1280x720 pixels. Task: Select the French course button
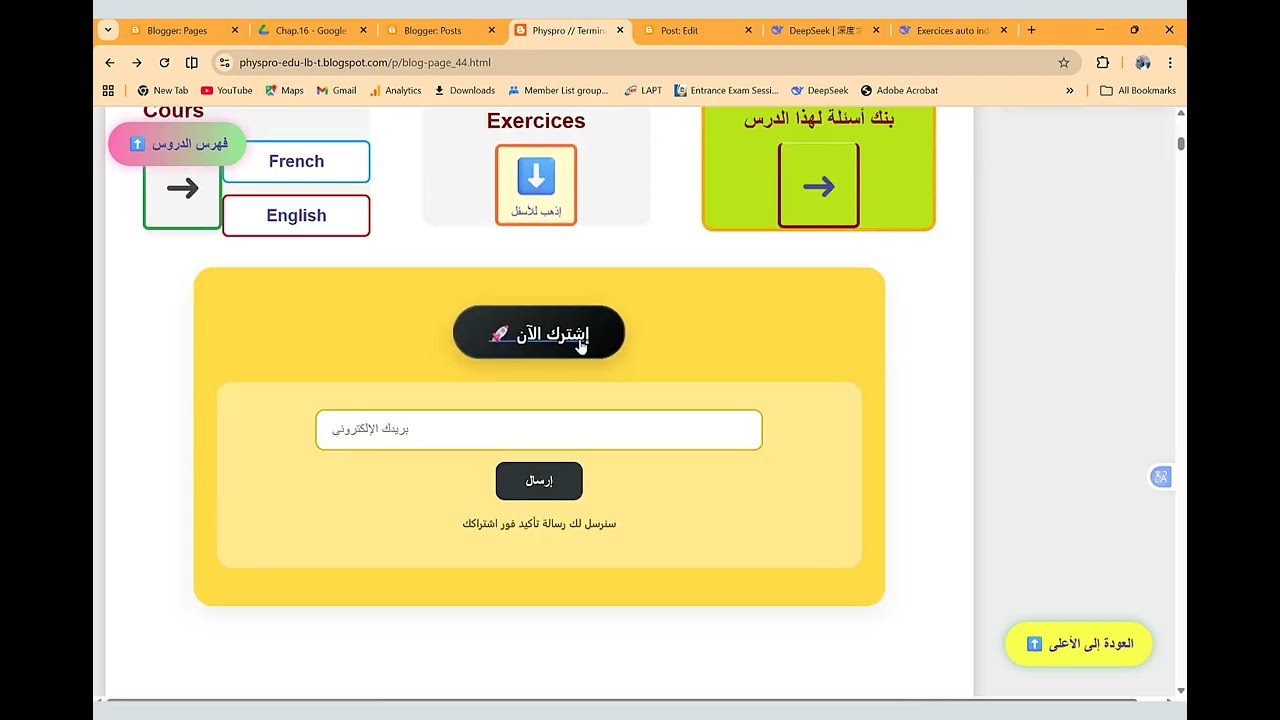click(x=296, y=161)
